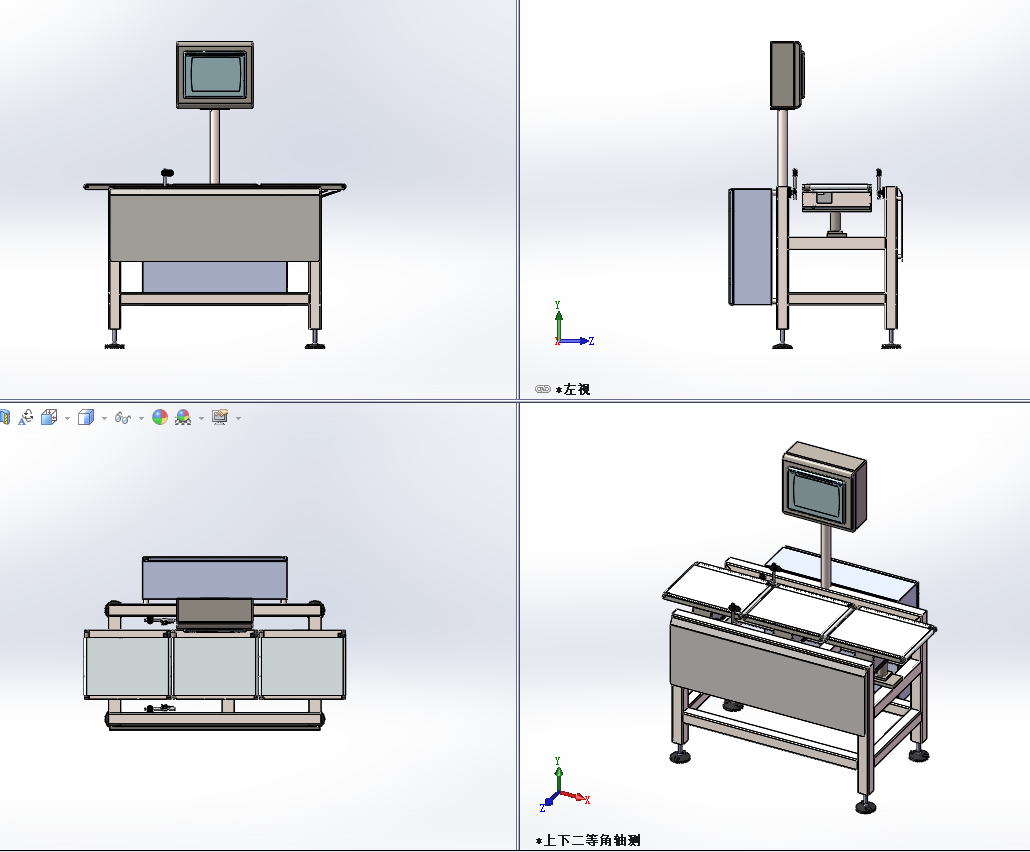The image size is (1030, 852).
Task: Click the Hide/Show Items glasses icon
Action: [122, 417]
